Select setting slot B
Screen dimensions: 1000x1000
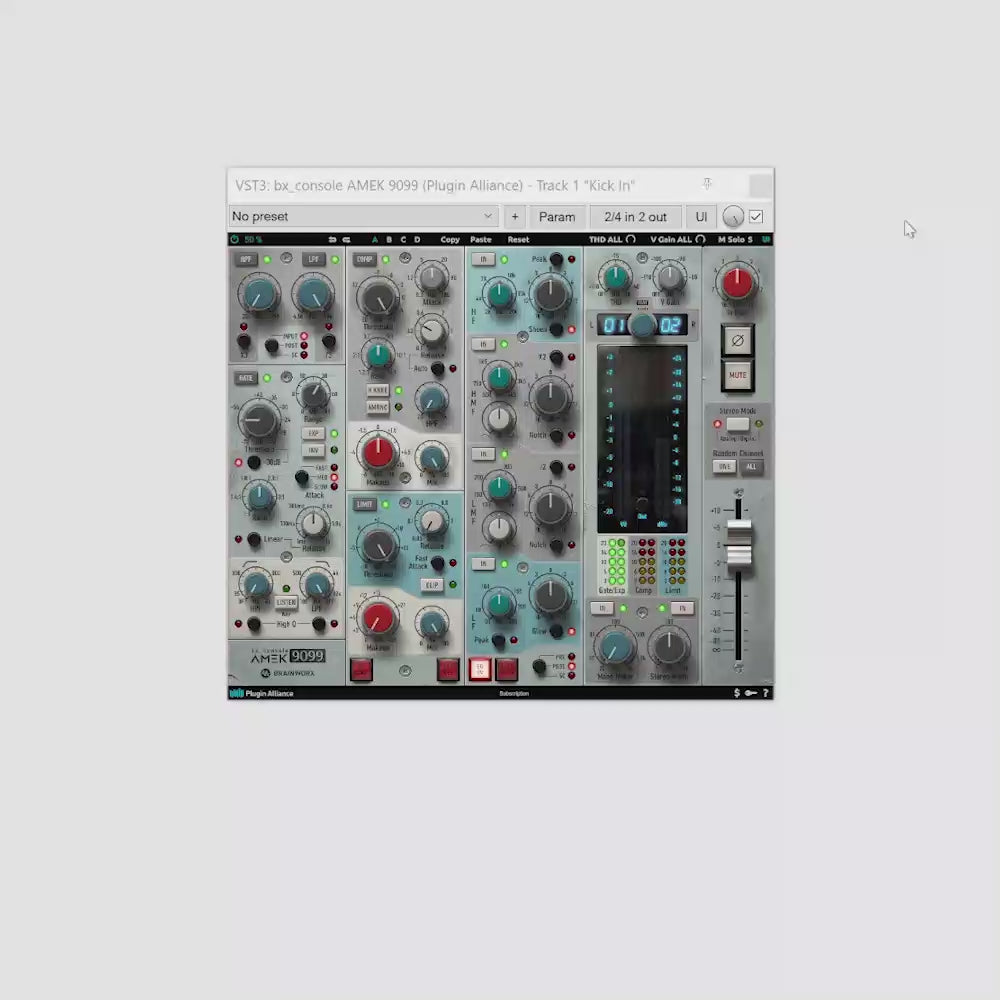coord(389,239)
